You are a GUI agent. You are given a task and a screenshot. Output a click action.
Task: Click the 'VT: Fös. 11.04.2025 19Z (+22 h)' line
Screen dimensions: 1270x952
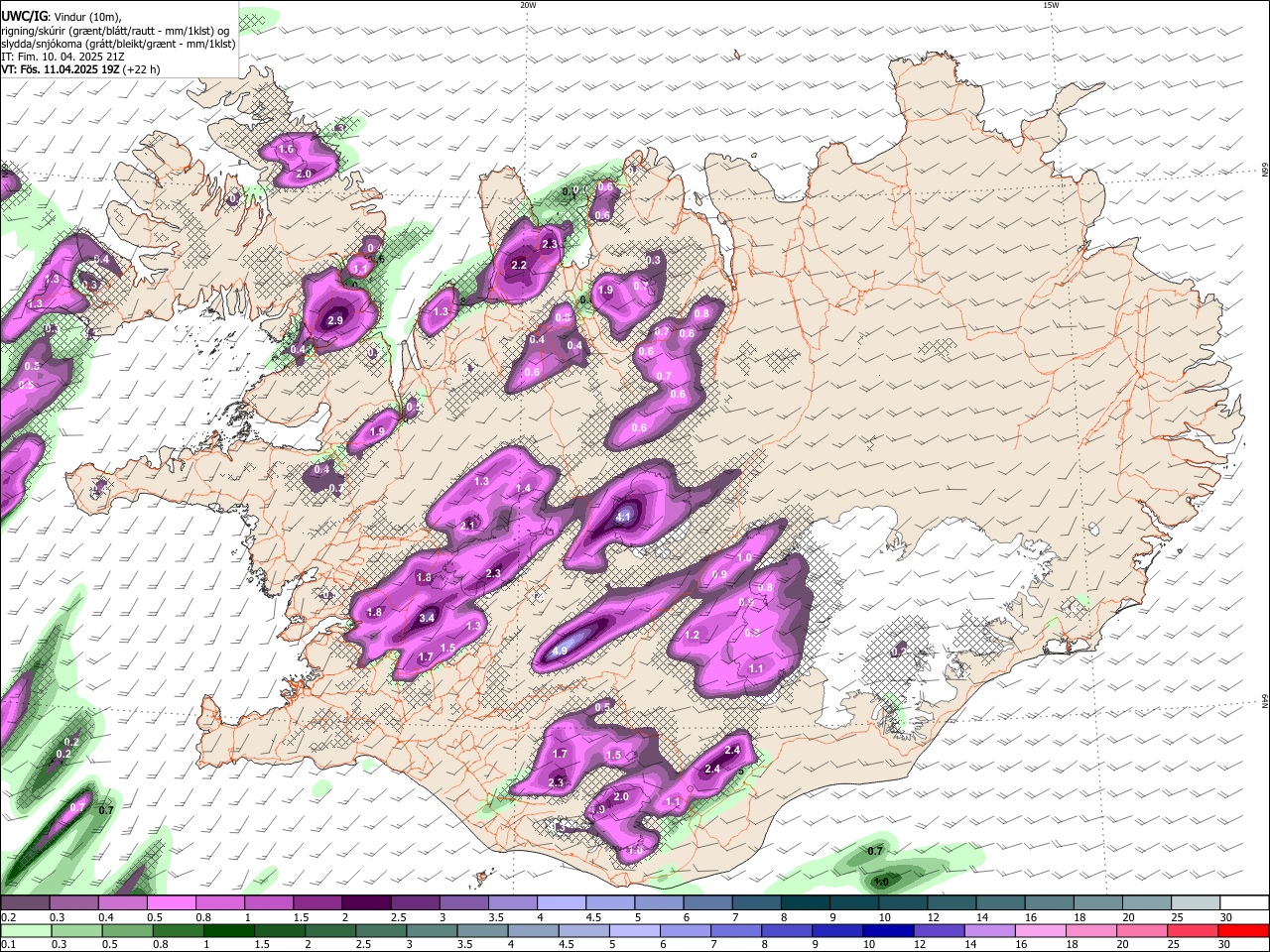(80, 69)
